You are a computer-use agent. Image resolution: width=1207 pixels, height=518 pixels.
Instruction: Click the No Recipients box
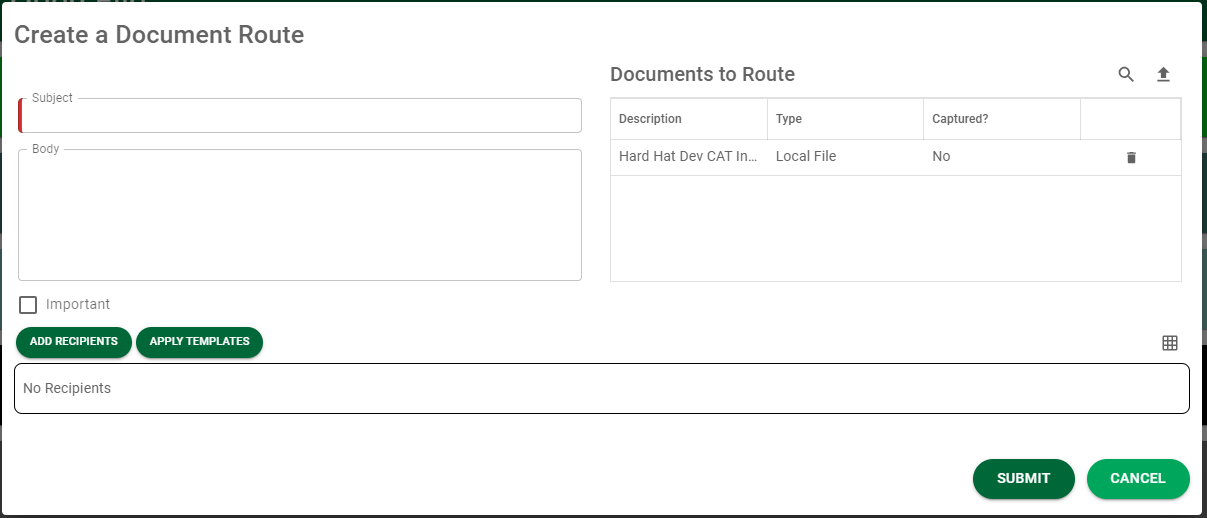click(602, 388)
